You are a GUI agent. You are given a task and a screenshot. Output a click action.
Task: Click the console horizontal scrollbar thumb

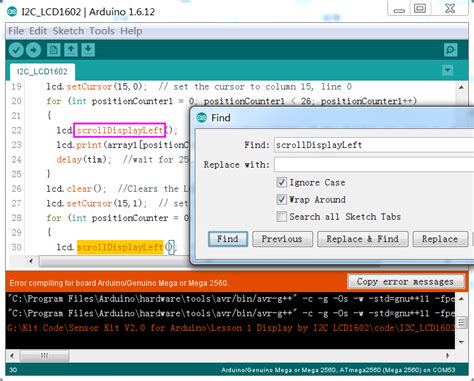click(x=44, y=356)
